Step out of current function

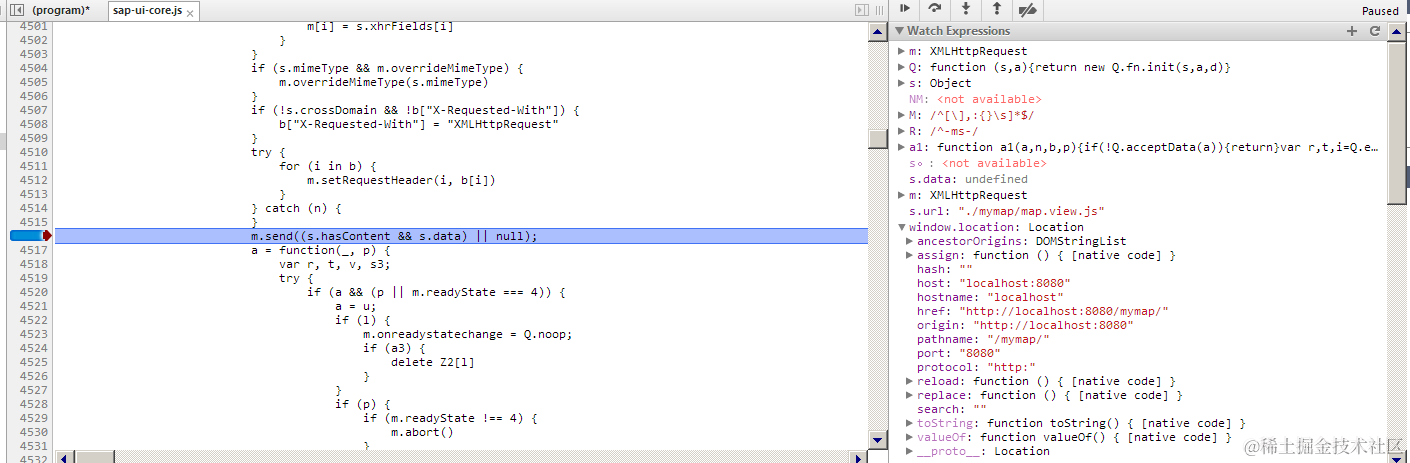click(997, 9)
